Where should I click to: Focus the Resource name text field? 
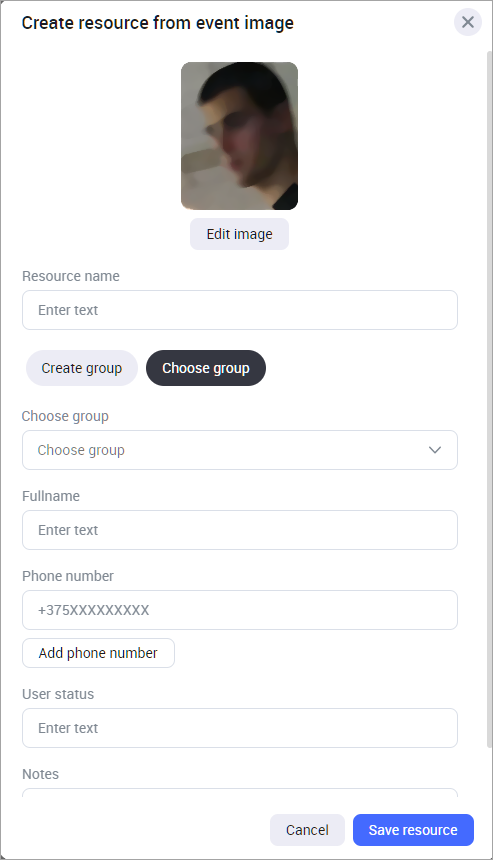240,310
